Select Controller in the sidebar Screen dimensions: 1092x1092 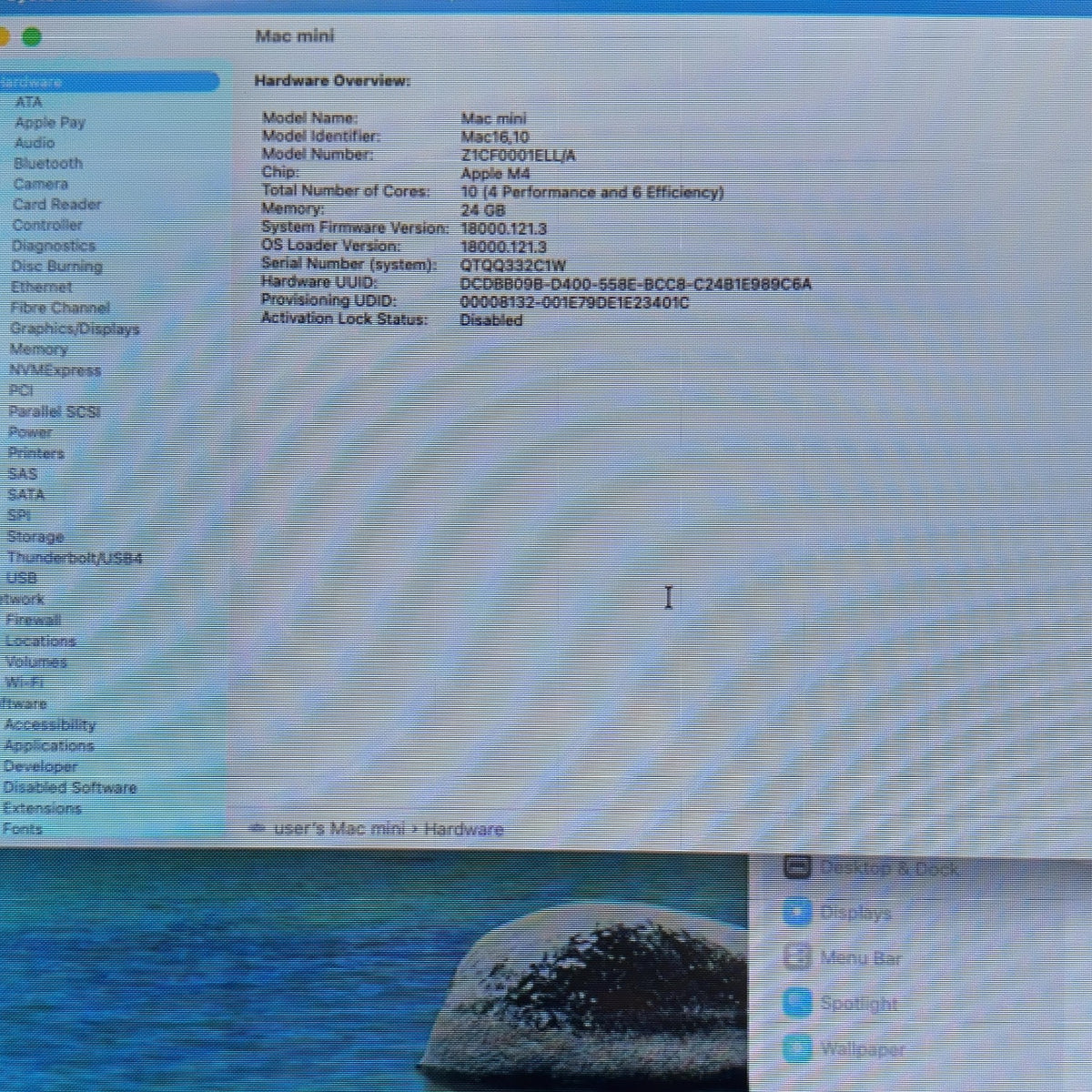pyautogui.click(x=47, y=225)
